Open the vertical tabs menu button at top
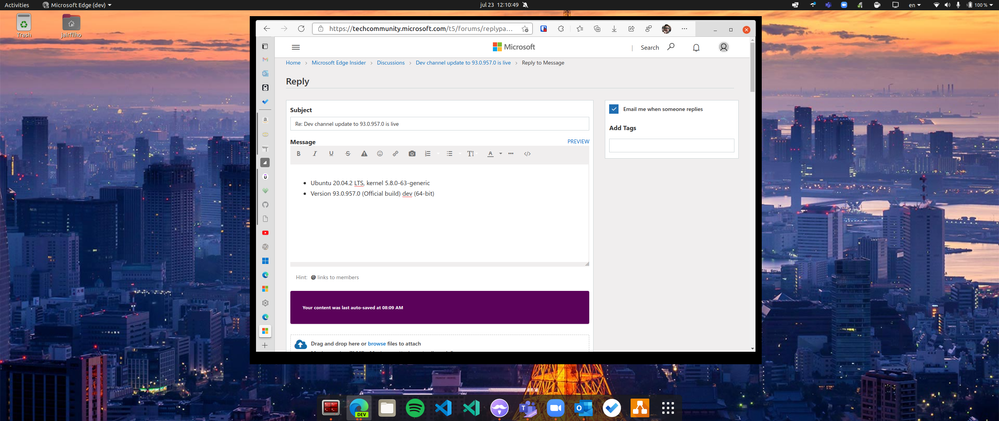 [266, 46]
